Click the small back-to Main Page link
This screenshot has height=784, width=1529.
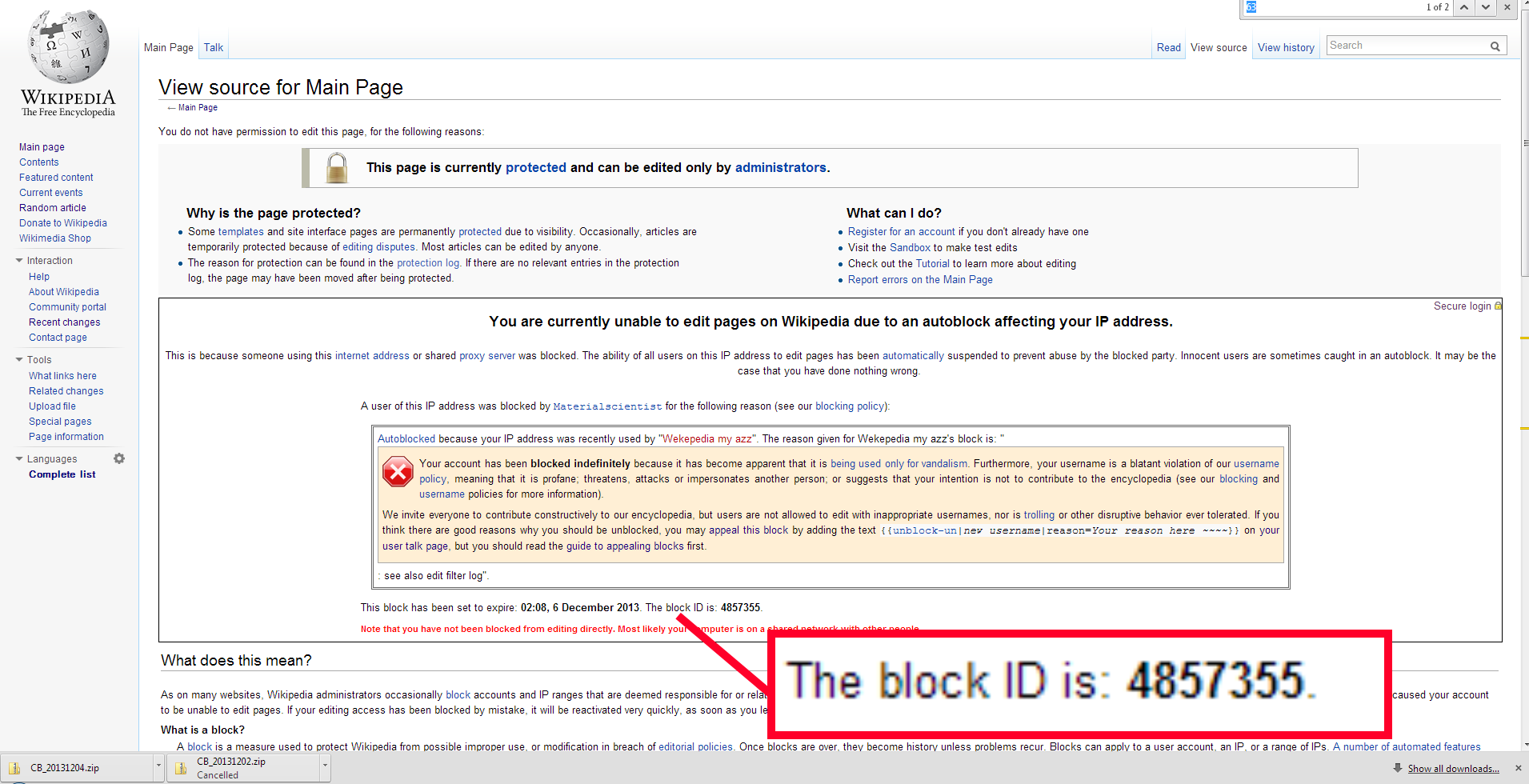click(x=198, y=107)
